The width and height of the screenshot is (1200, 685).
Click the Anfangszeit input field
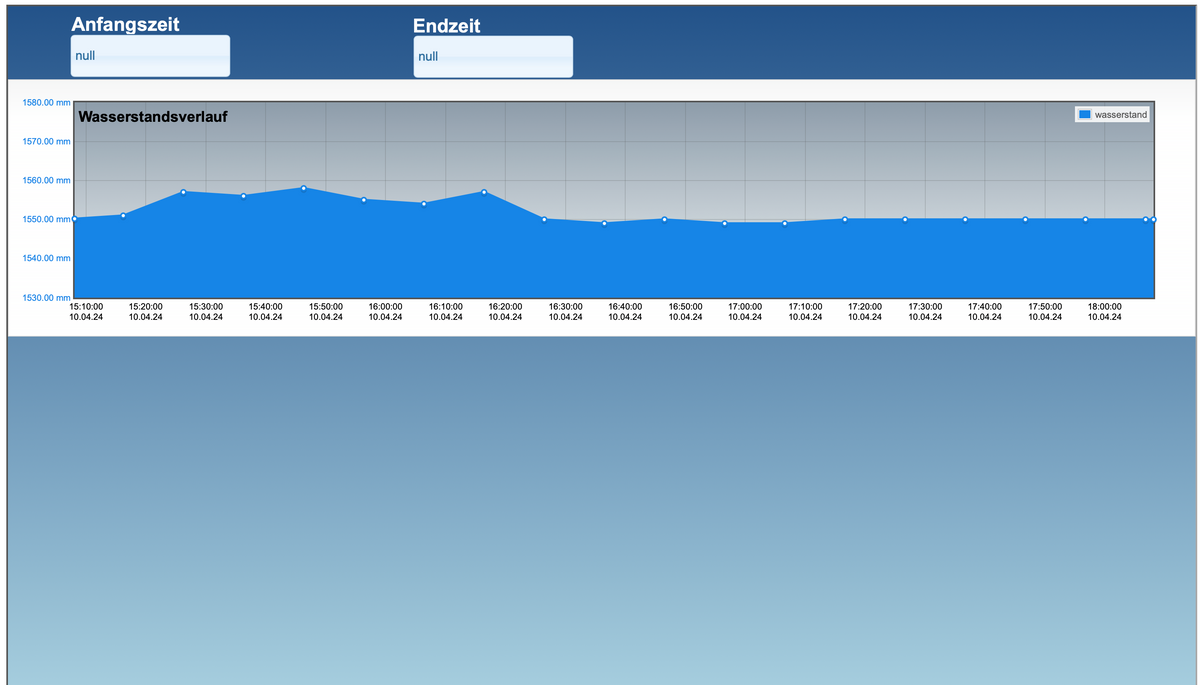pyautogui.click(x=150, y=56)
